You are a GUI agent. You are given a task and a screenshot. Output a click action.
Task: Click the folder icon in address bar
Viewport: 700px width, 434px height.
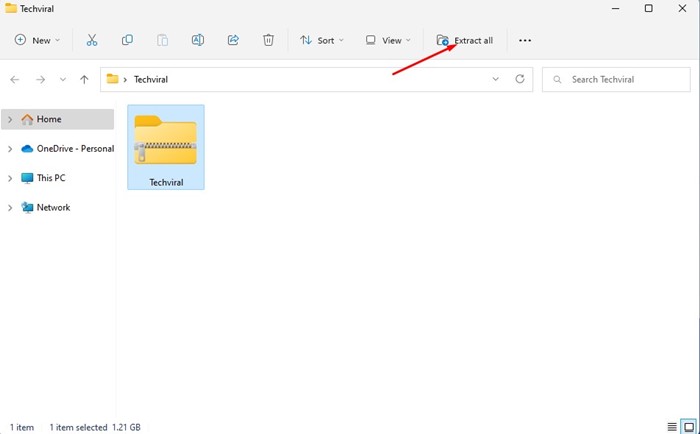pos(112,79)
